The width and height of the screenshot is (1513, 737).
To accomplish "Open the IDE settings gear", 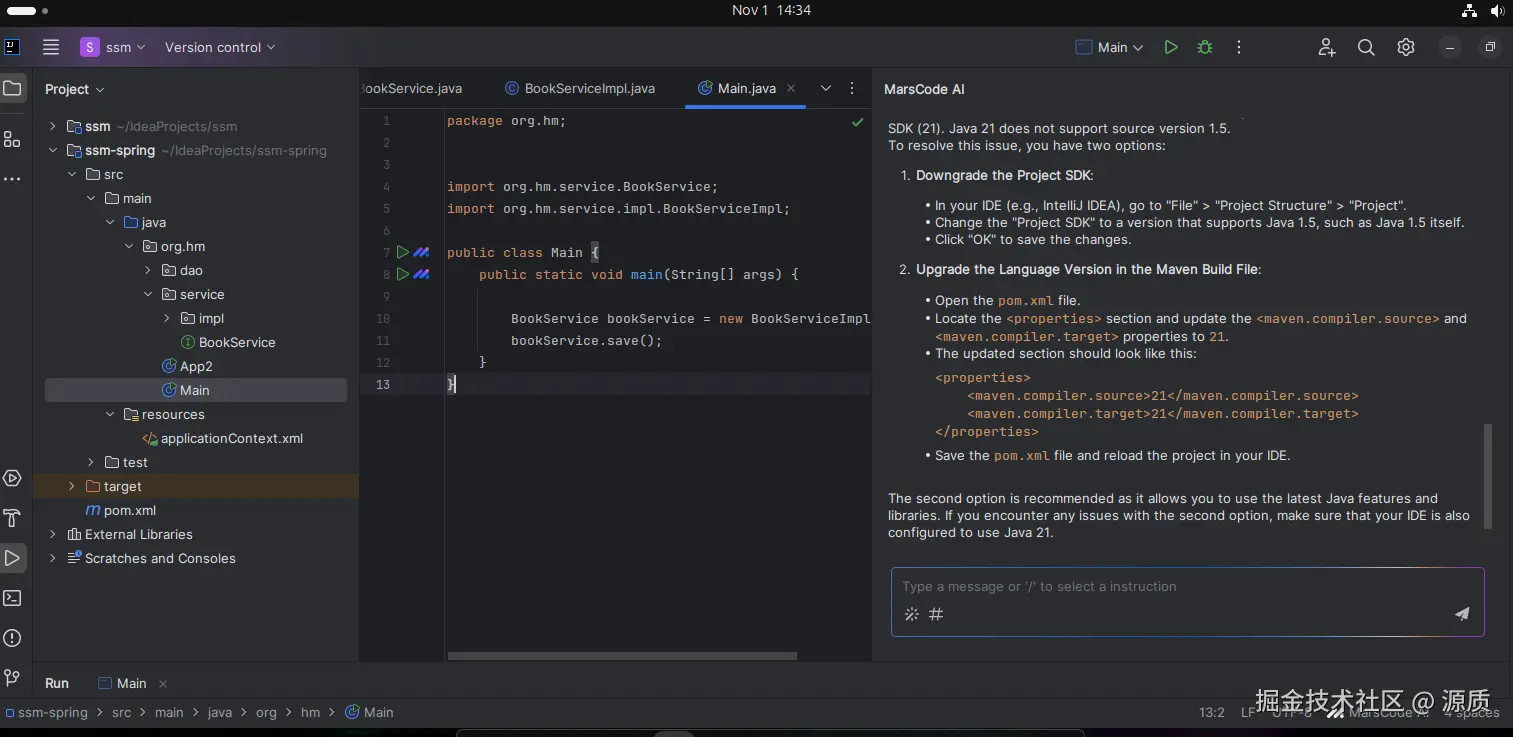I will 1406,47.
